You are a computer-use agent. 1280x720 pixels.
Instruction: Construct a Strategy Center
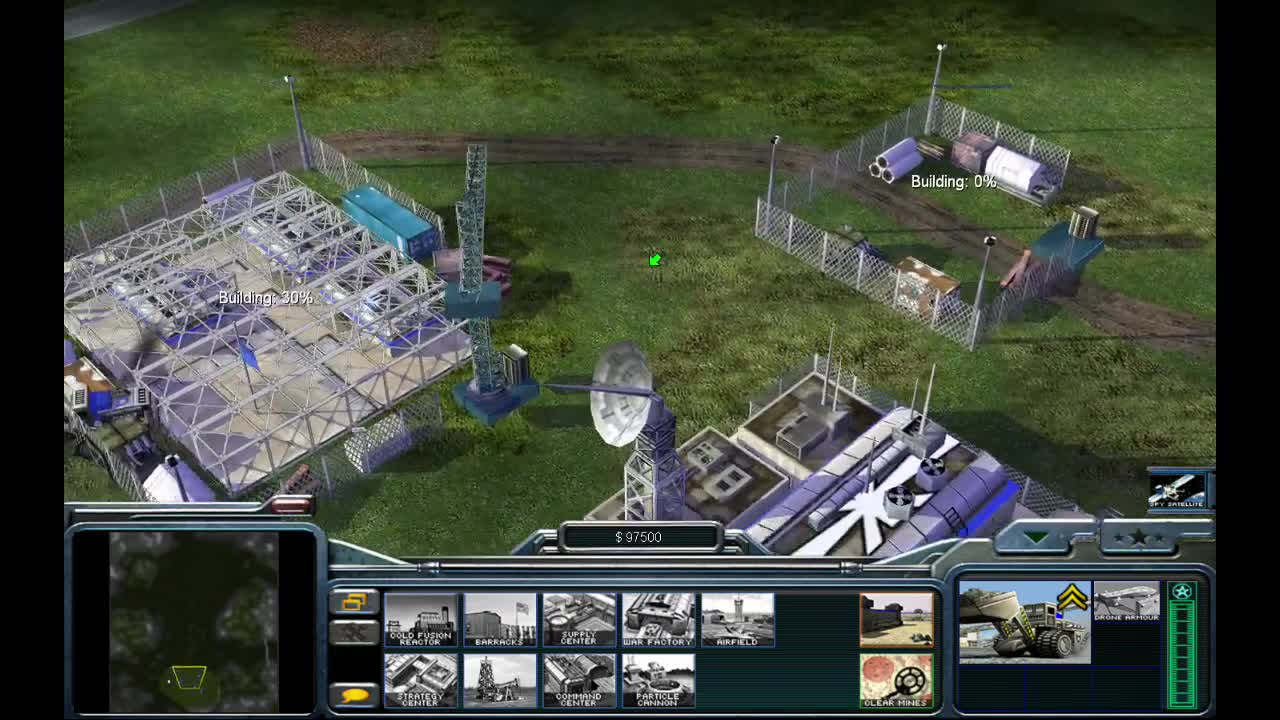pos(421,681)
